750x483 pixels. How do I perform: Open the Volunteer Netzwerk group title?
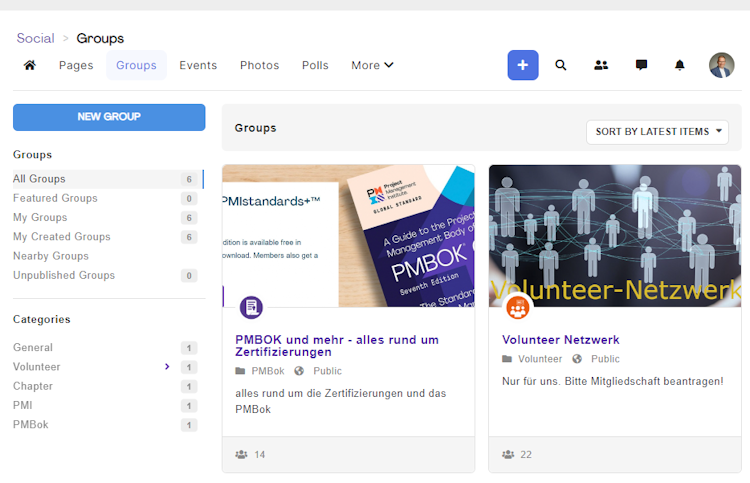pyautogui.click(x=561, y=340)
